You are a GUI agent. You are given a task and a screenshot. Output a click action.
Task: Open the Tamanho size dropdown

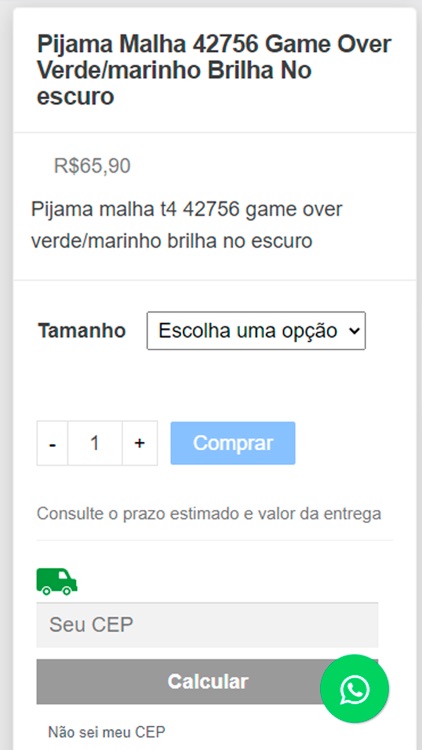pos(256,331)
